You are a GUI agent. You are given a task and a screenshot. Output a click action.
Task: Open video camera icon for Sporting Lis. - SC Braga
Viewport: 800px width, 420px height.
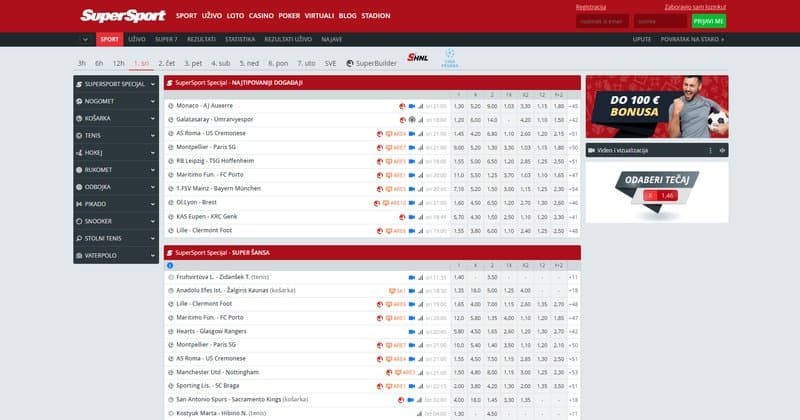pyautogui.click(x=412, y=386)
